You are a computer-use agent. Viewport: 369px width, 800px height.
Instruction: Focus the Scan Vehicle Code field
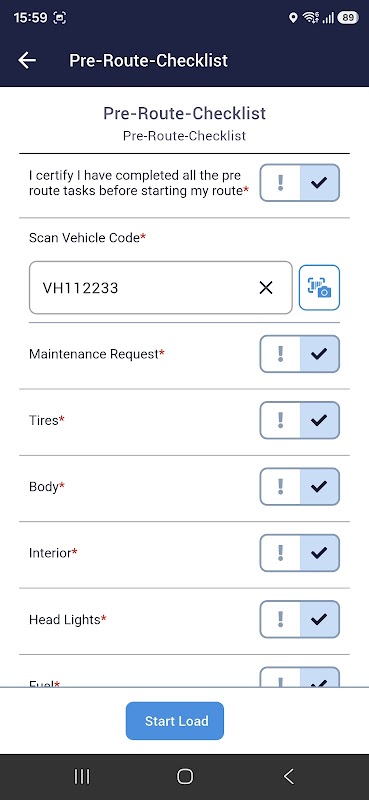[161, 288]
